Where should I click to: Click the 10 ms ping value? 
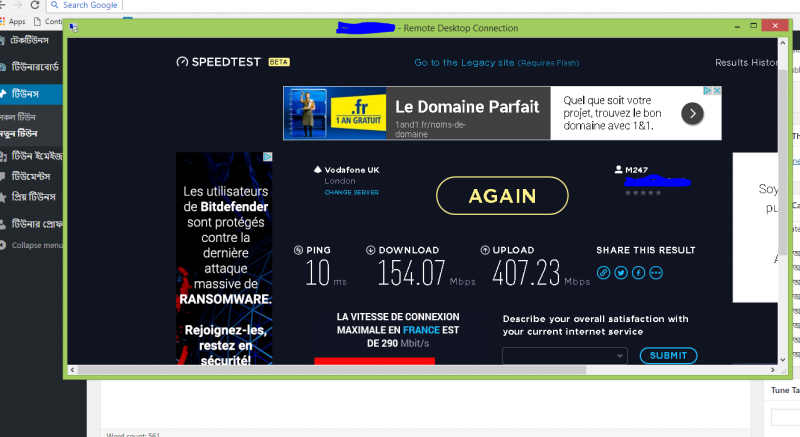point(318,273)
